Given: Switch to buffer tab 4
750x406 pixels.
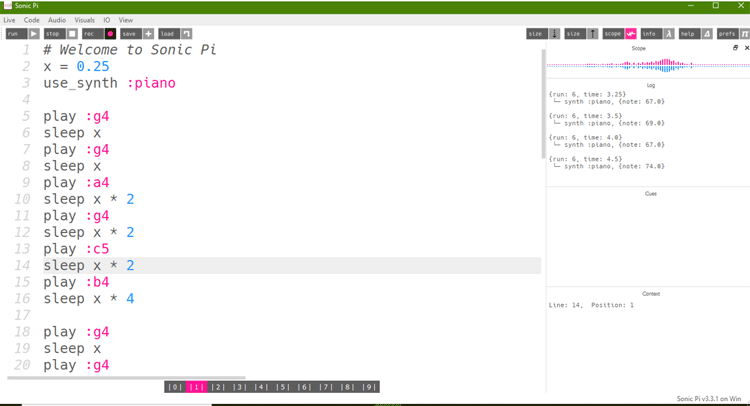Looking at the screenshot, I should (261, 387).
